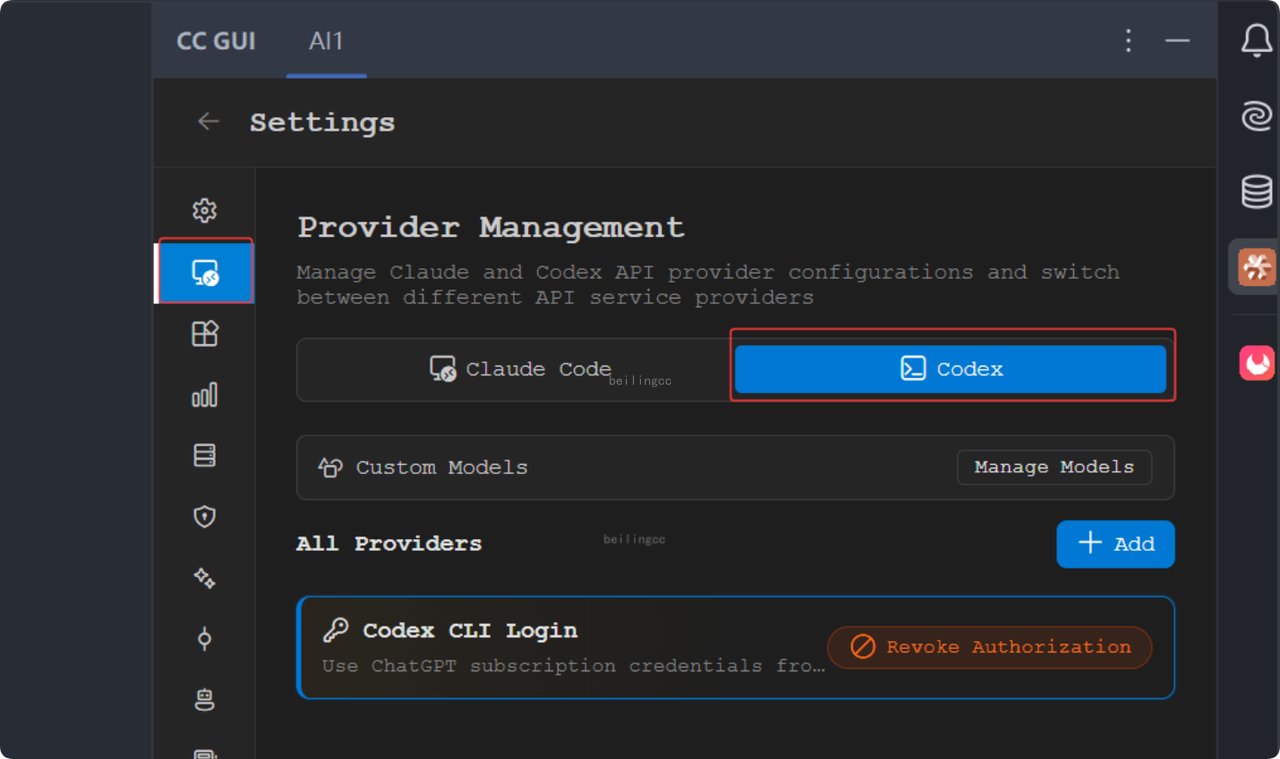The image size is (1280, 759).
Task: Click Revoke Authorization for Codex CLI
Action: 990,648
